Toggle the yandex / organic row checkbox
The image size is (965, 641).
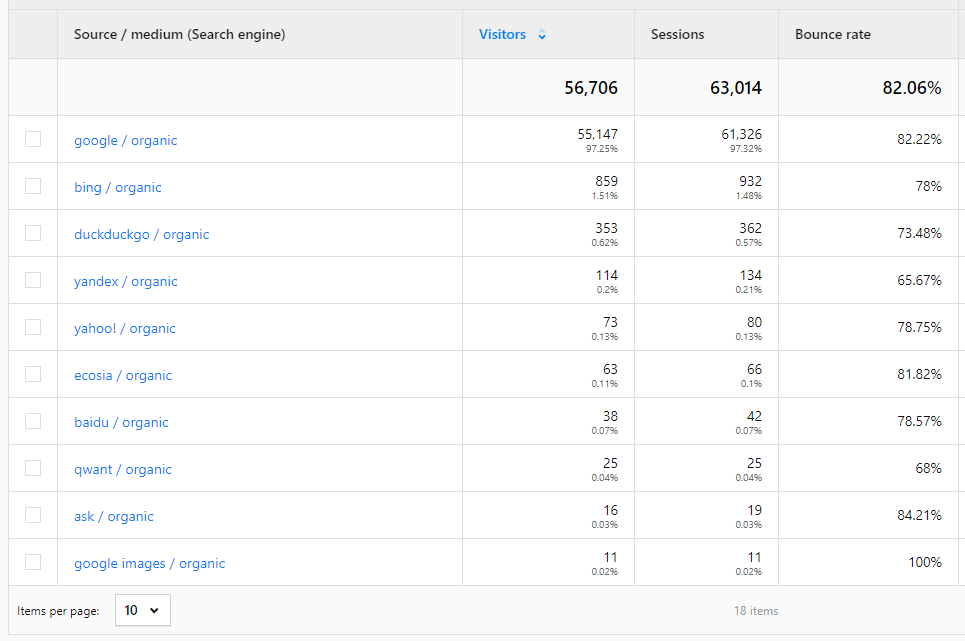coord(33,280)
